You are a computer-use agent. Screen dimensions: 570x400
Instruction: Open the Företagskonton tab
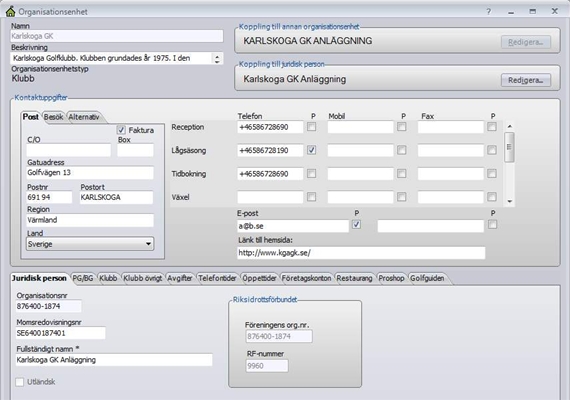306,278
